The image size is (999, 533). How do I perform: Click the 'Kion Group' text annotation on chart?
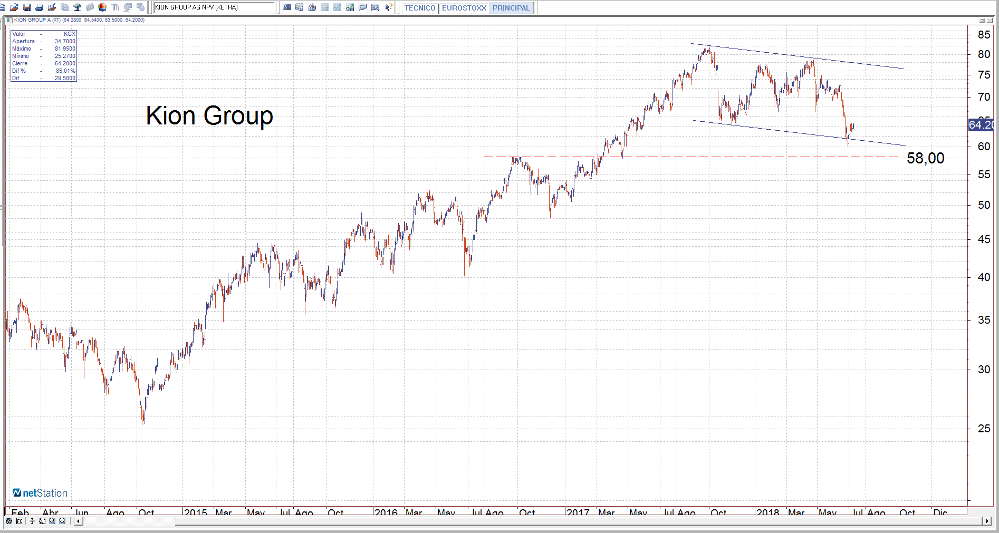coord(210,117)
